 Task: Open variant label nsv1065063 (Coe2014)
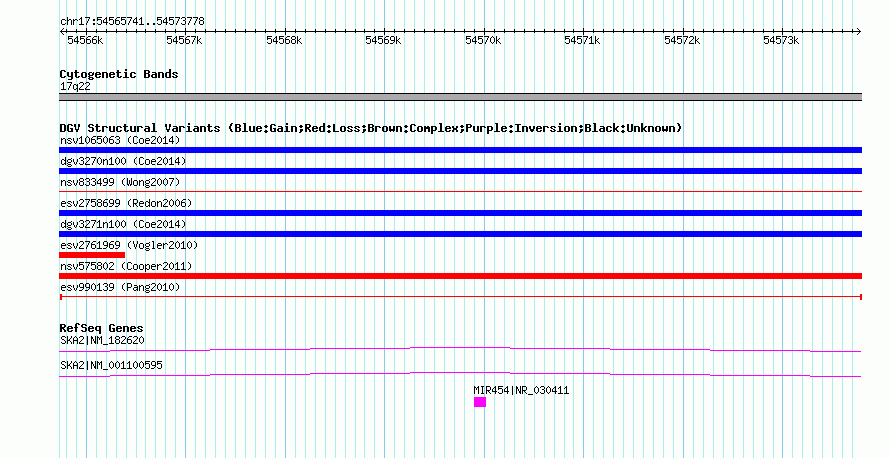[x=120, y=140]
